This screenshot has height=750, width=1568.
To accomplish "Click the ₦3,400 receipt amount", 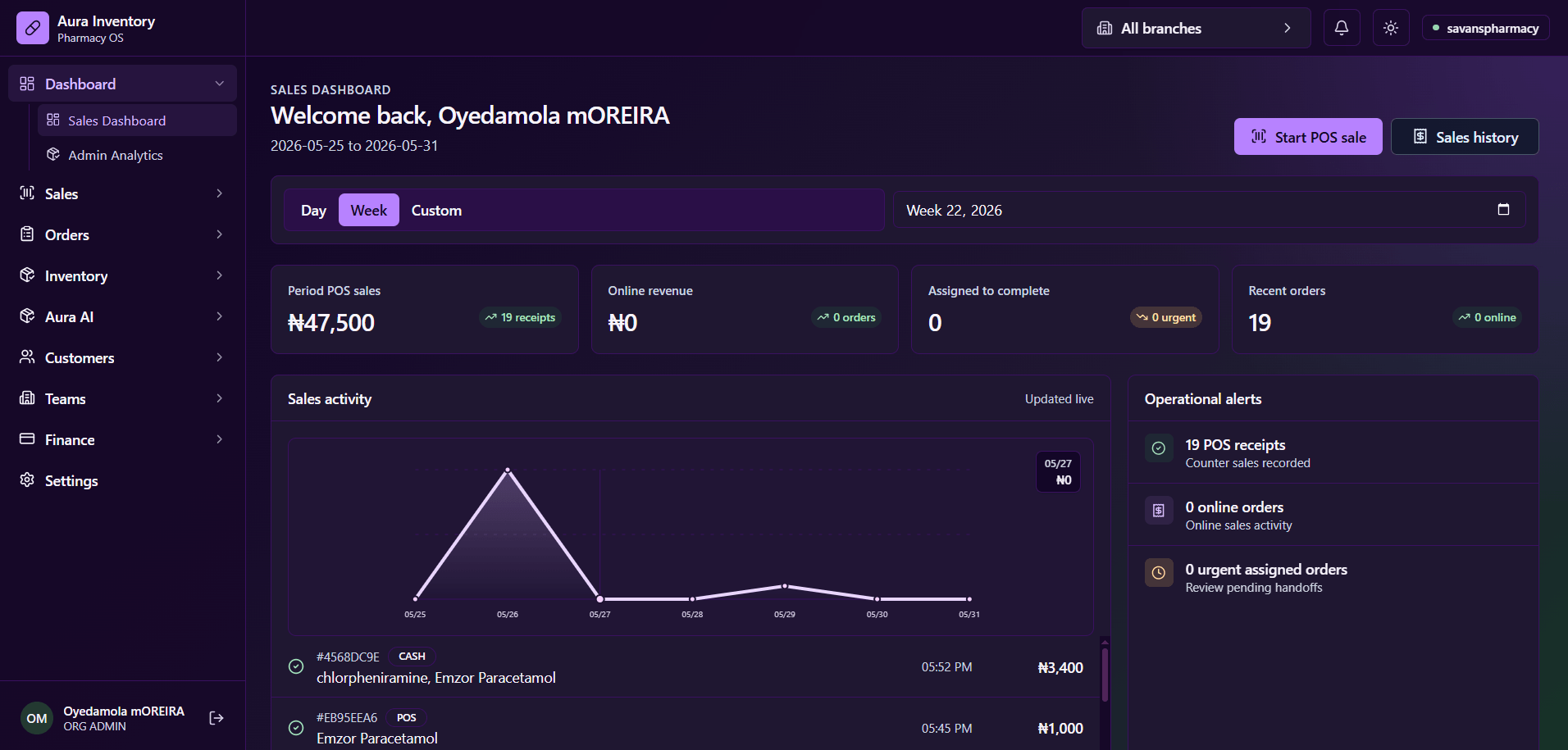I will 1060,667.
